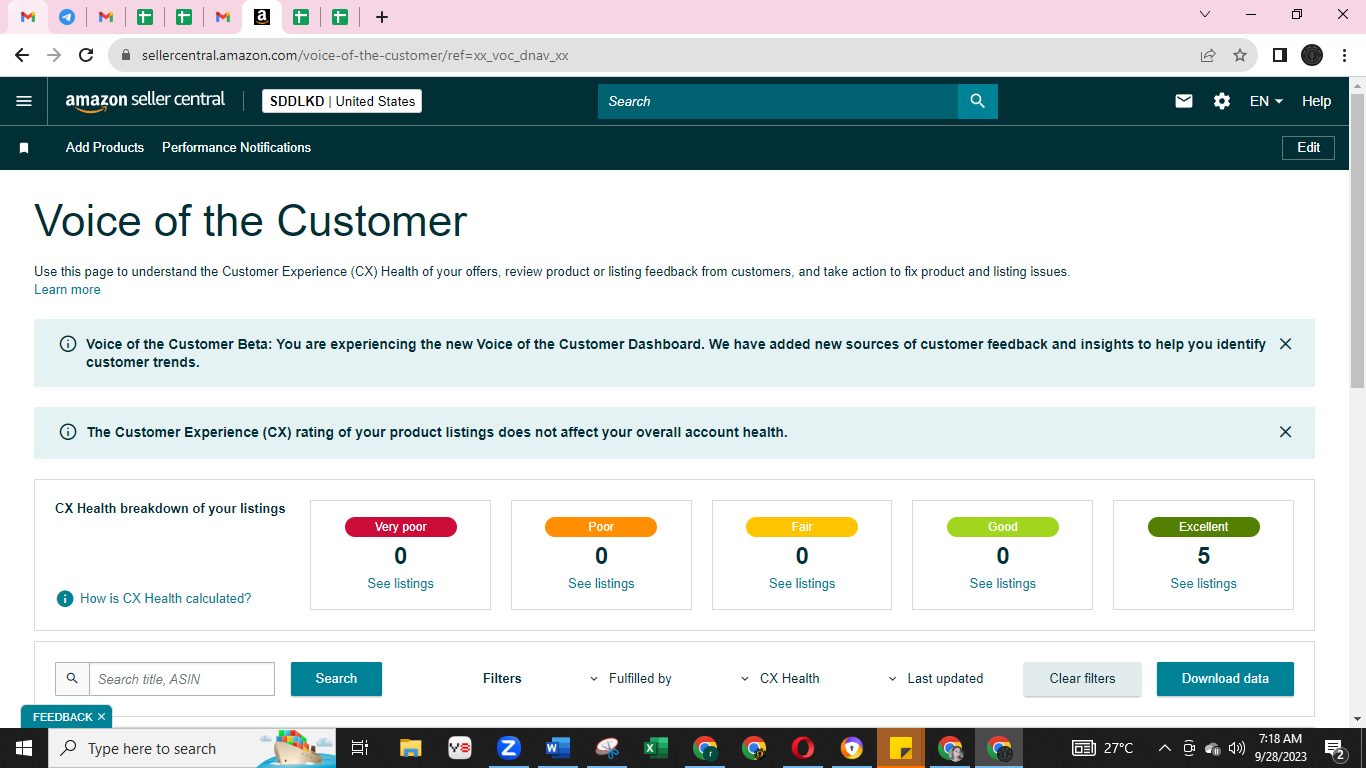Click the teal Search button
The image size is (1366, 768).
pyautogui.click(x=336, y=678)
